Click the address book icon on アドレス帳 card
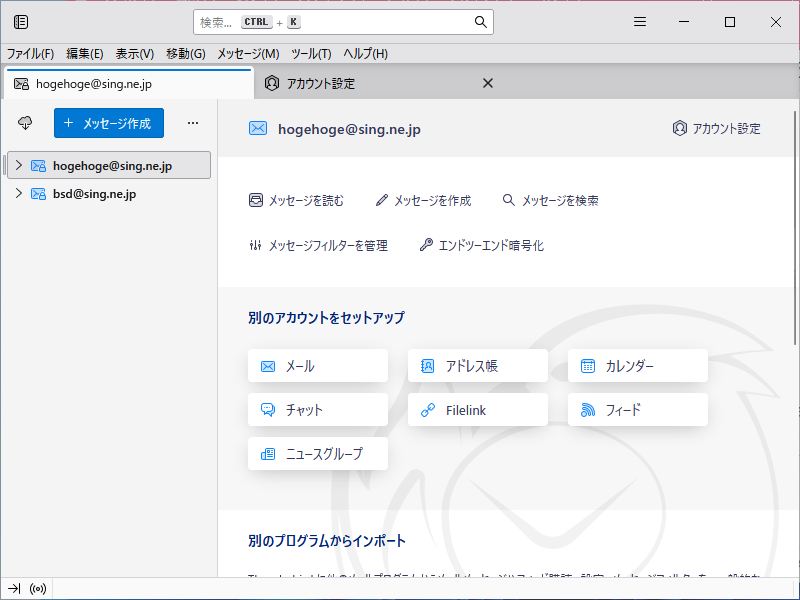This screenshot has height=600, width=800. (428, 366)
